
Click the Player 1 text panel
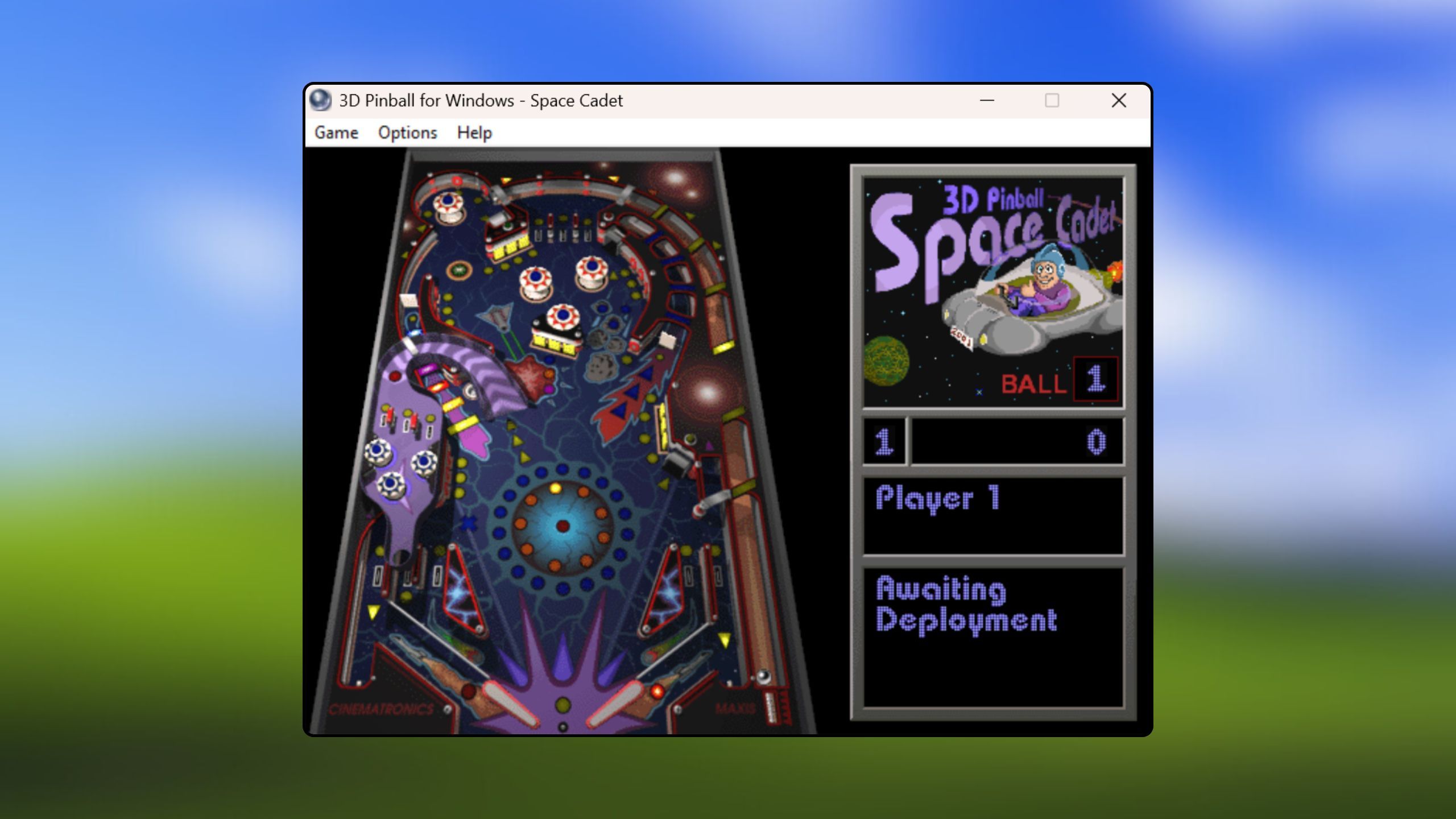[x=993, y=515]
